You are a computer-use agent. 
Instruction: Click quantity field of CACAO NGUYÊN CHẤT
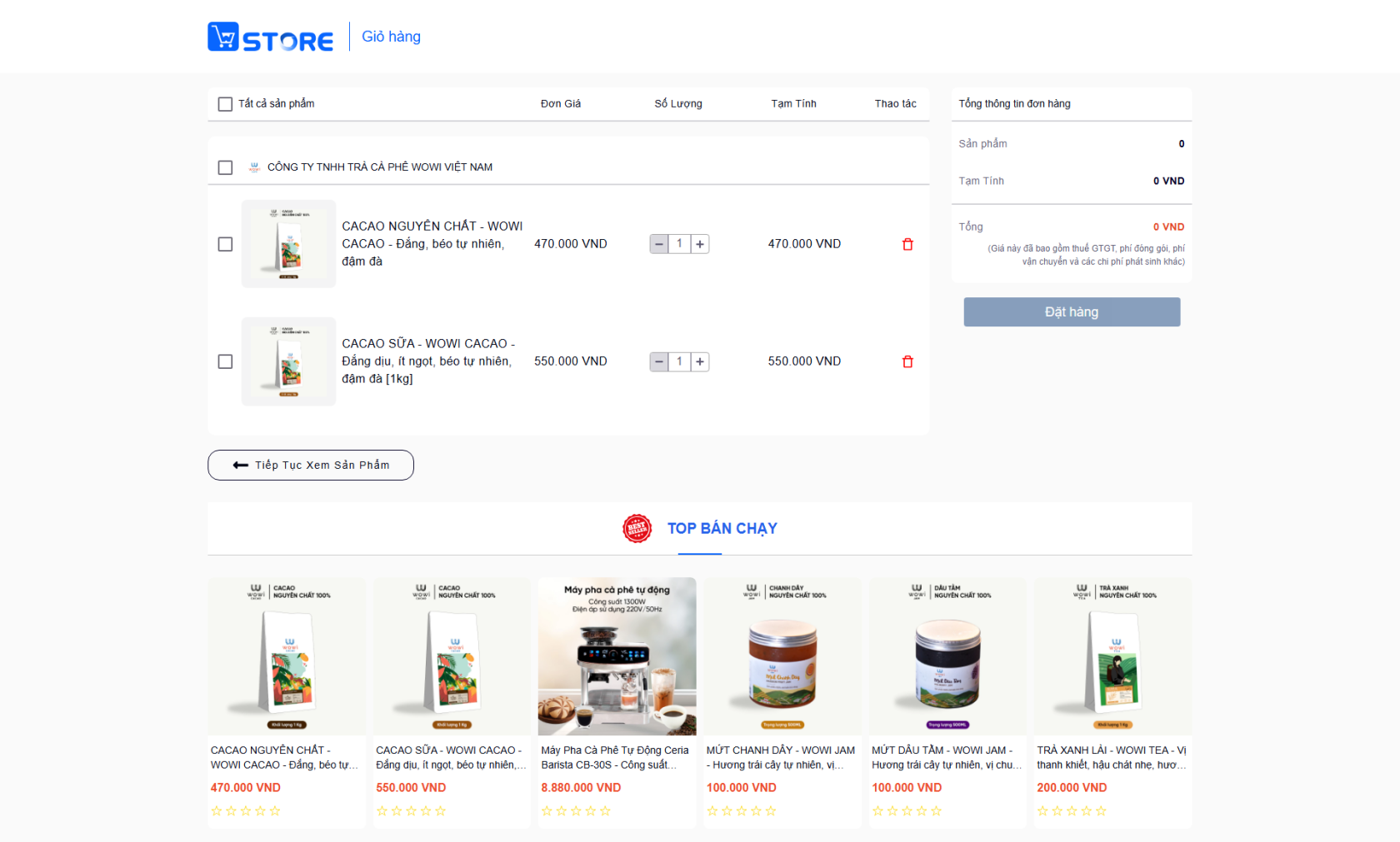(679, 244)
